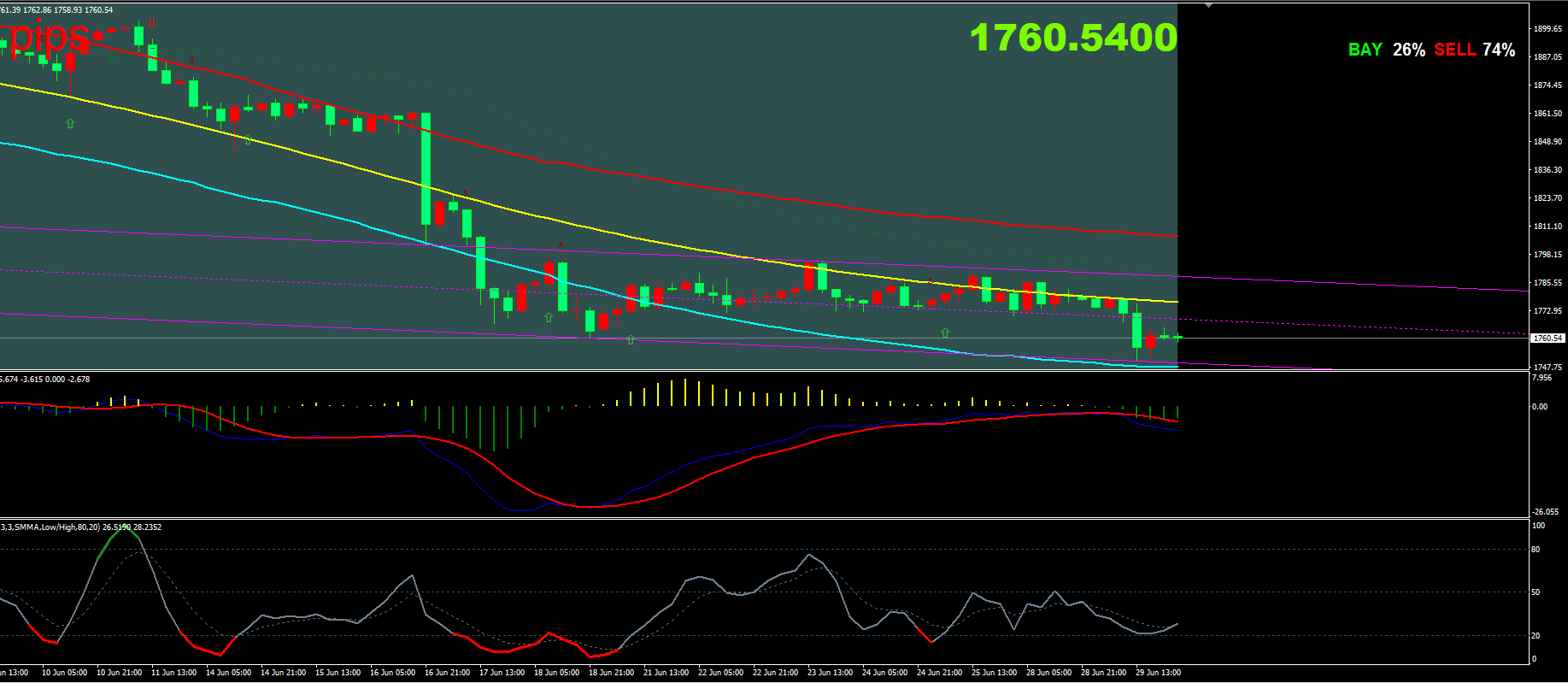
Task: Click the 7.956 MACD scale label
Action: click(1540, 378)
